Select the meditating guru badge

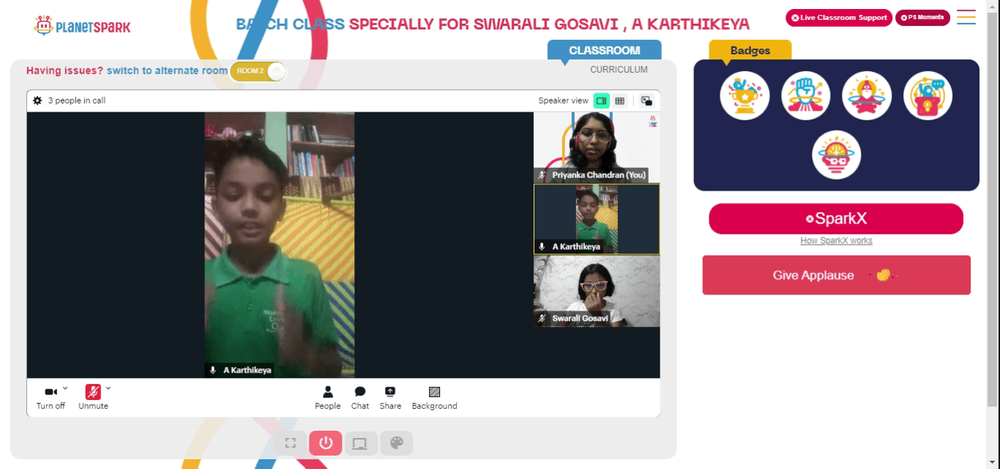(x=867, y=96)
